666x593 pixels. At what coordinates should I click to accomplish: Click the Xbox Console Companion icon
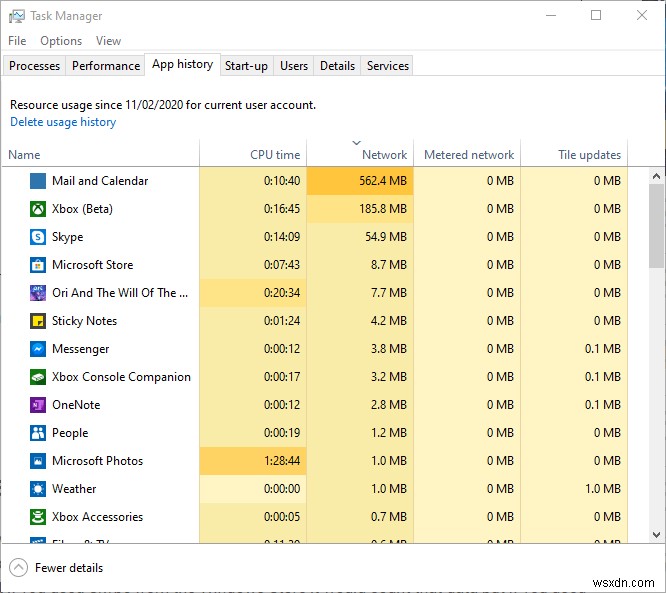pos(38,377)
